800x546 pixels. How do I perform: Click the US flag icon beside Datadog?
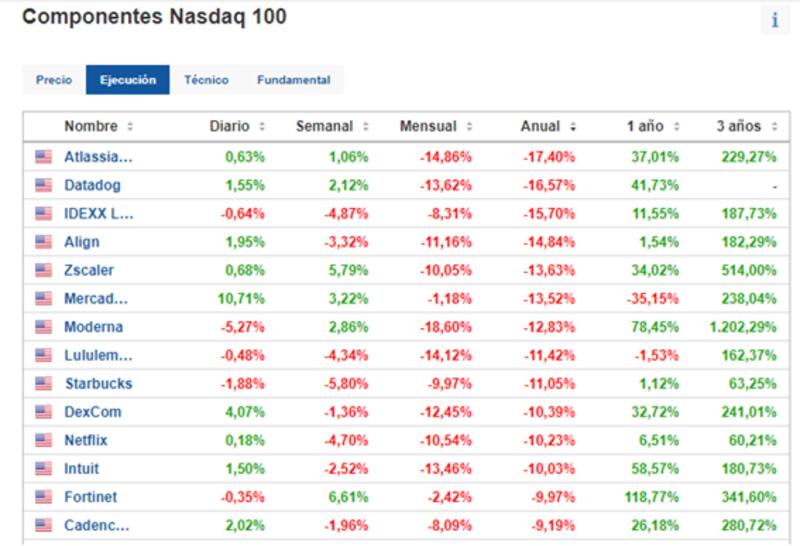pyautogui.click(x=43, y=185)
